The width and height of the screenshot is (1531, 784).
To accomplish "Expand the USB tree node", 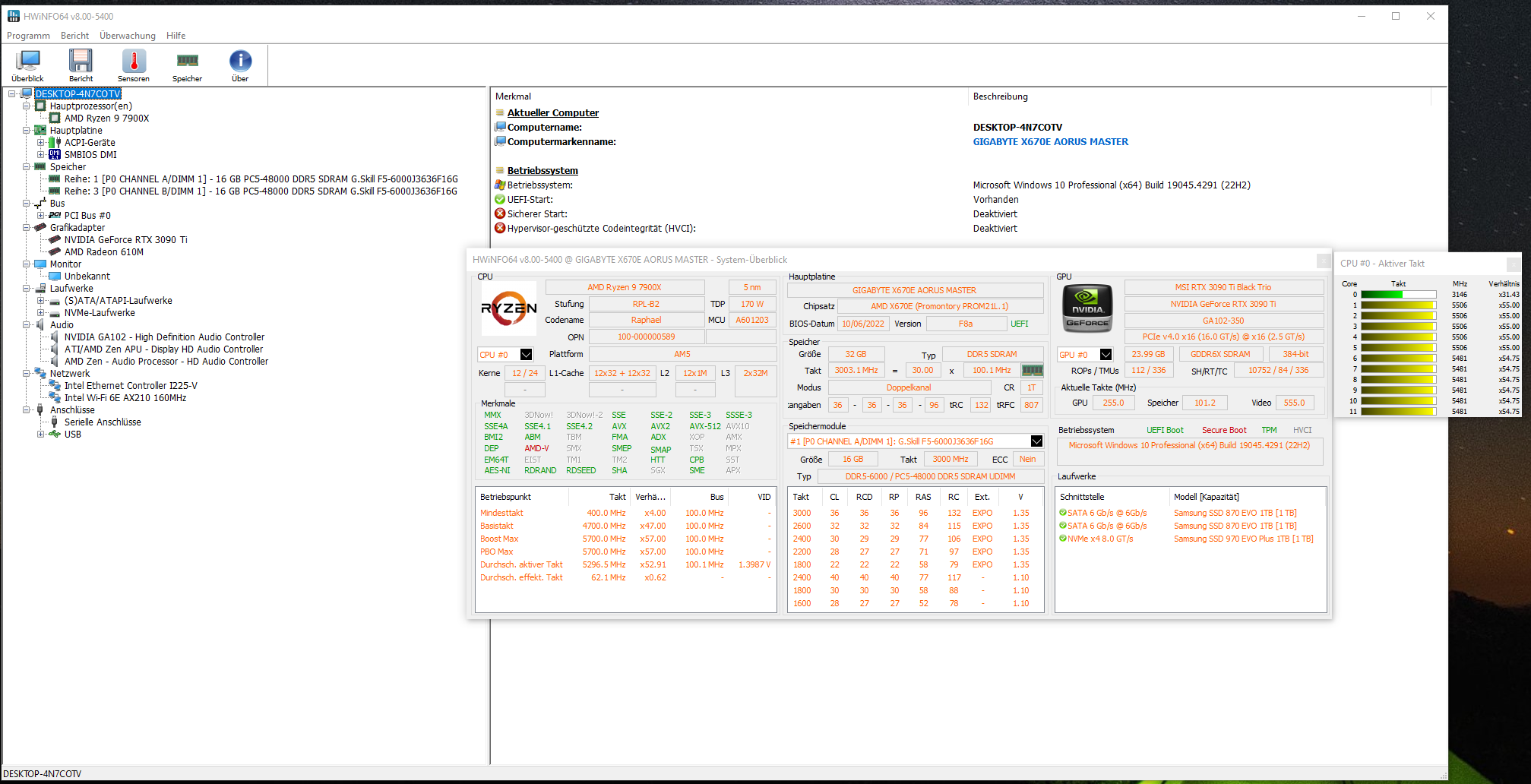I will [x=40, y=435].
